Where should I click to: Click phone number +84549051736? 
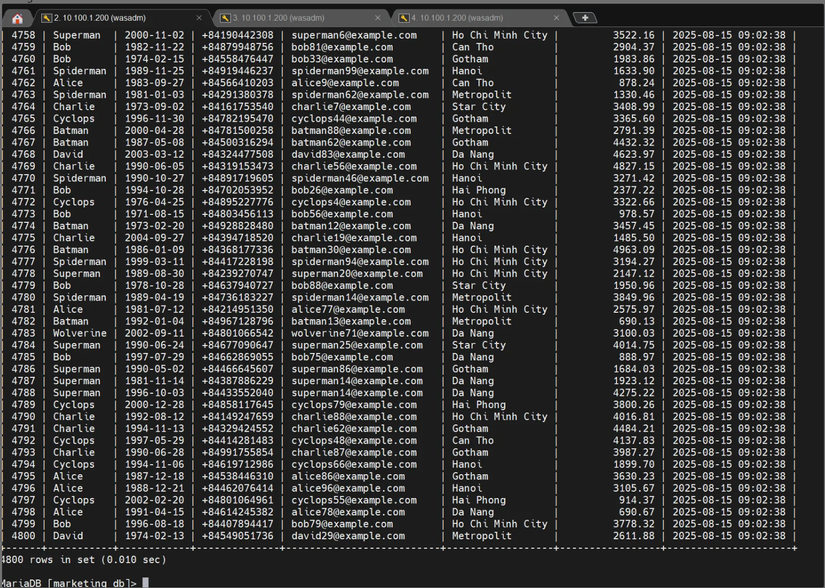[x=238, y=536]
